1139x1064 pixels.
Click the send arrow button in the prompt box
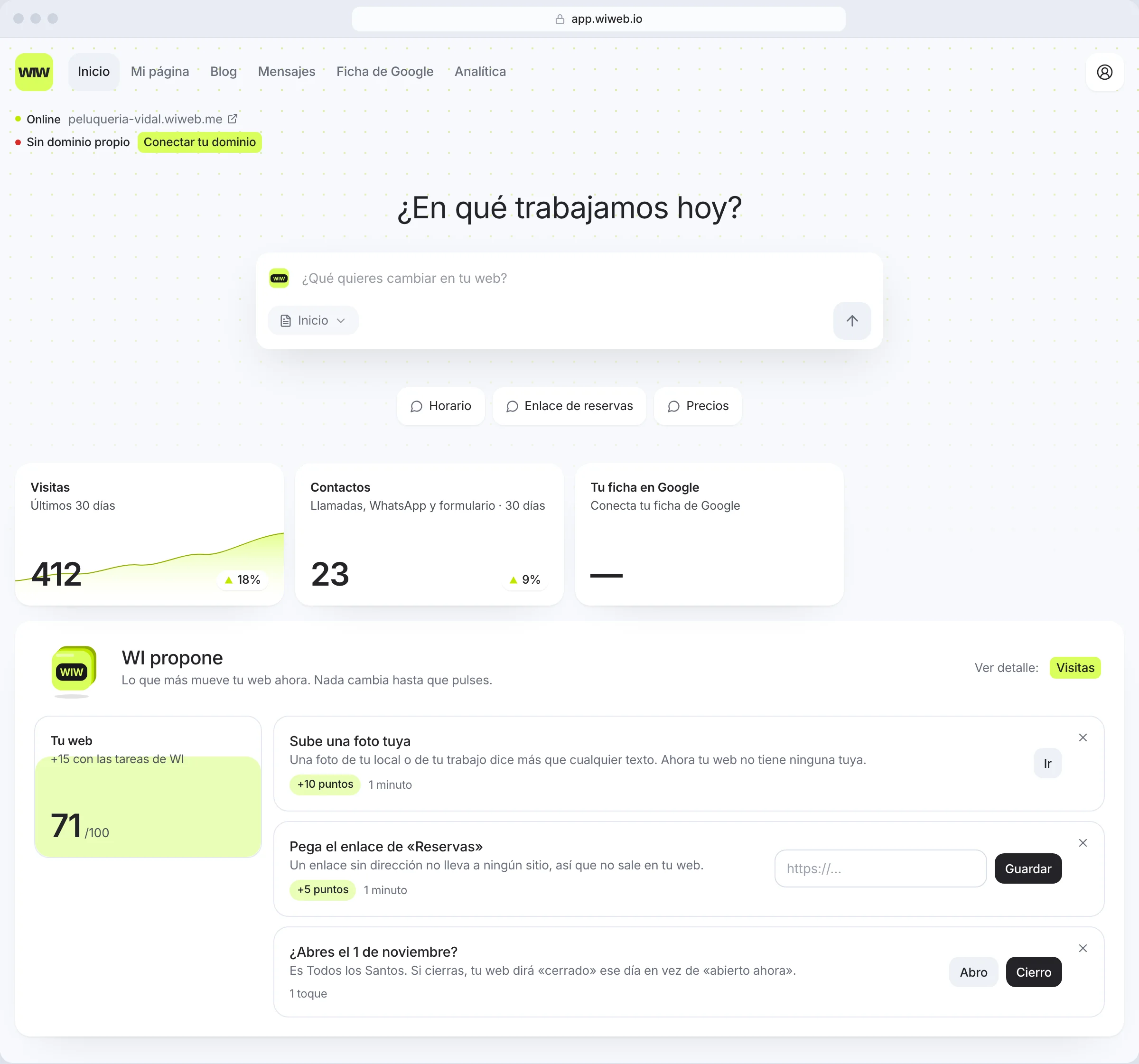[851, 320]
